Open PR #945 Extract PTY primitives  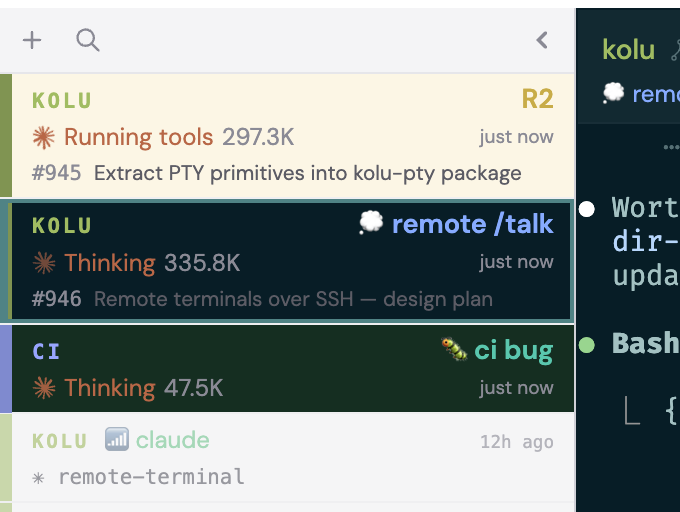pyautogui.click(x=277, y=173)
